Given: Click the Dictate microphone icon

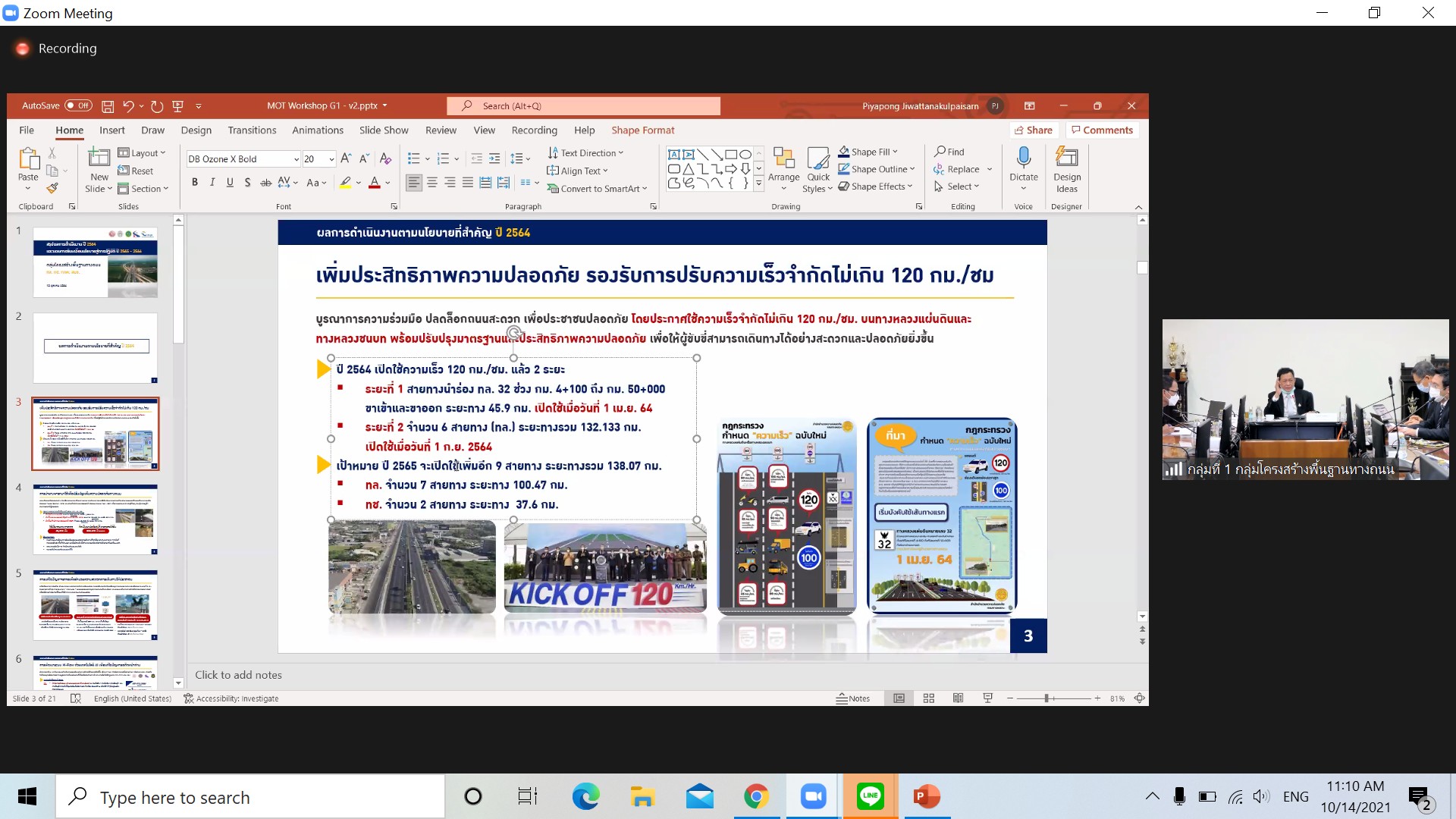Looking at the screenshot, I should point(1023,158).
